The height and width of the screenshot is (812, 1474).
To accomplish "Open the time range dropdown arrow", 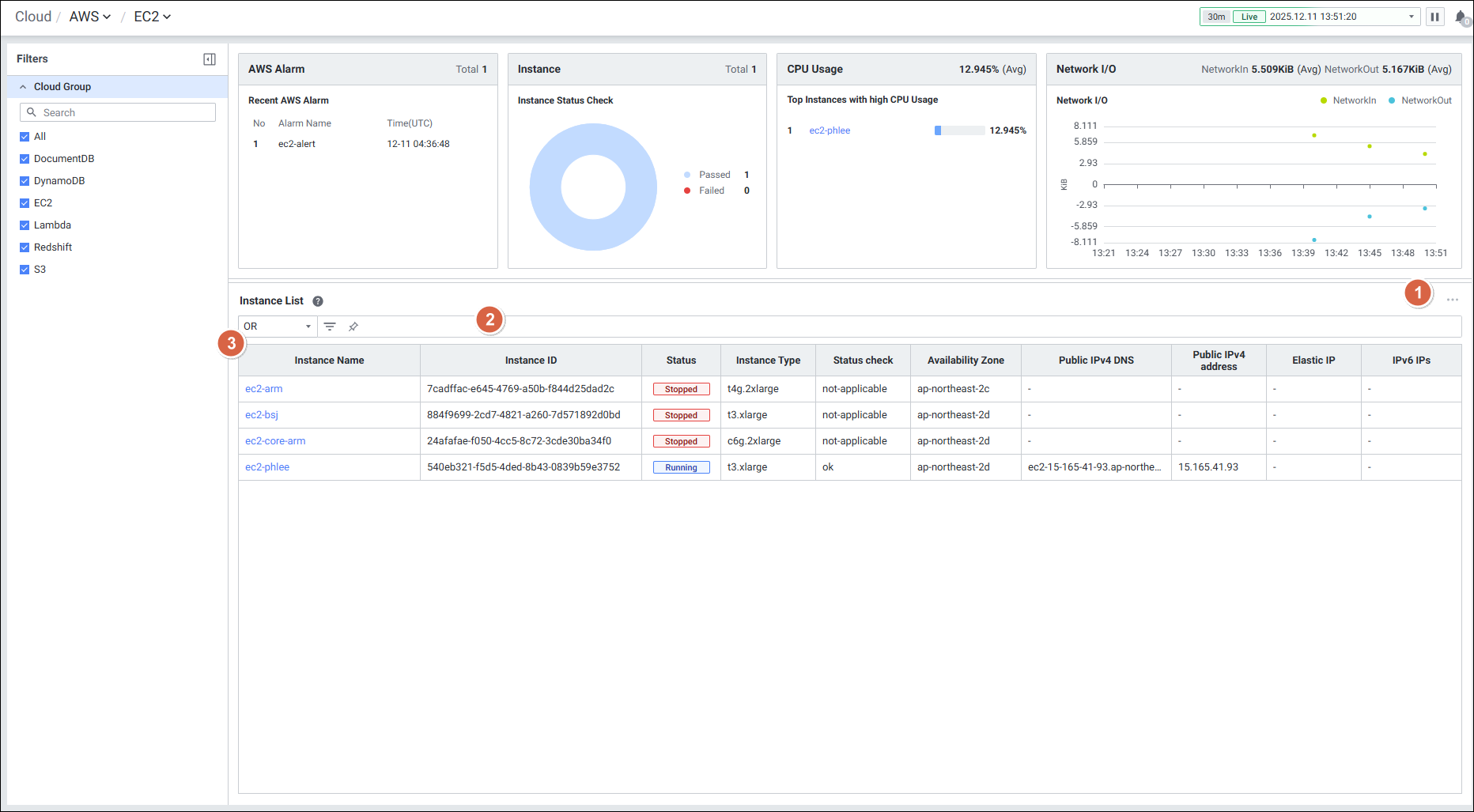I will (1411, 17).
